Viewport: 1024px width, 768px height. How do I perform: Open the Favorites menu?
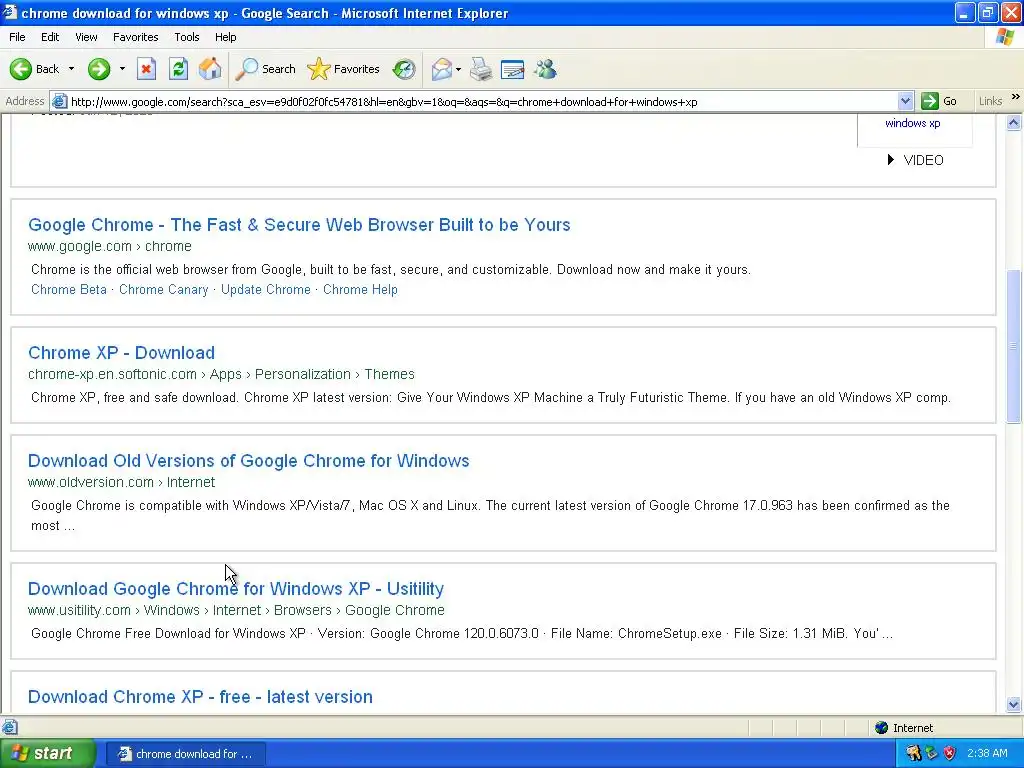tap(135, 37)
